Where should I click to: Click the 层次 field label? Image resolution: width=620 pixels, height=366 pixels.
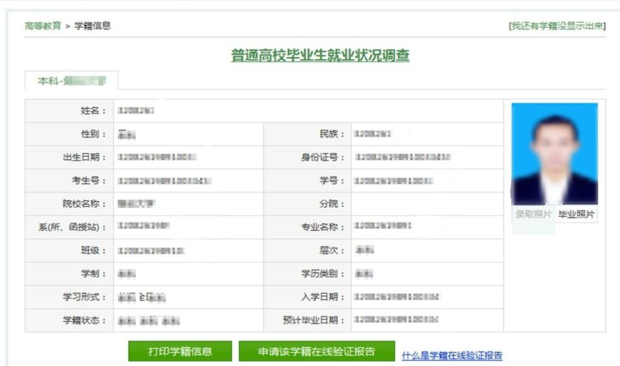(x=332, y=251)
